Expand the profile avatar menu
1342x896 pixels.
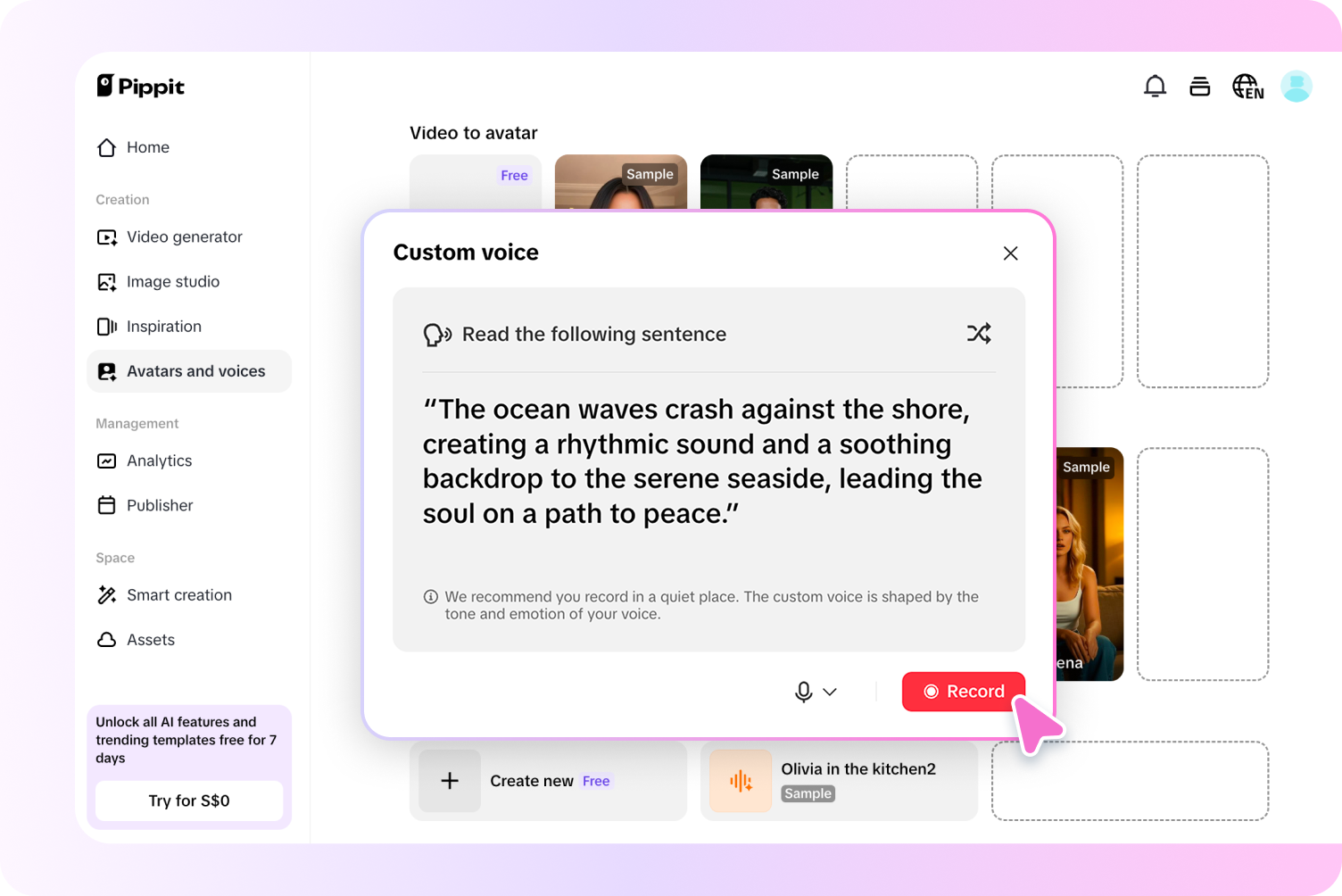coord(1296,86)
